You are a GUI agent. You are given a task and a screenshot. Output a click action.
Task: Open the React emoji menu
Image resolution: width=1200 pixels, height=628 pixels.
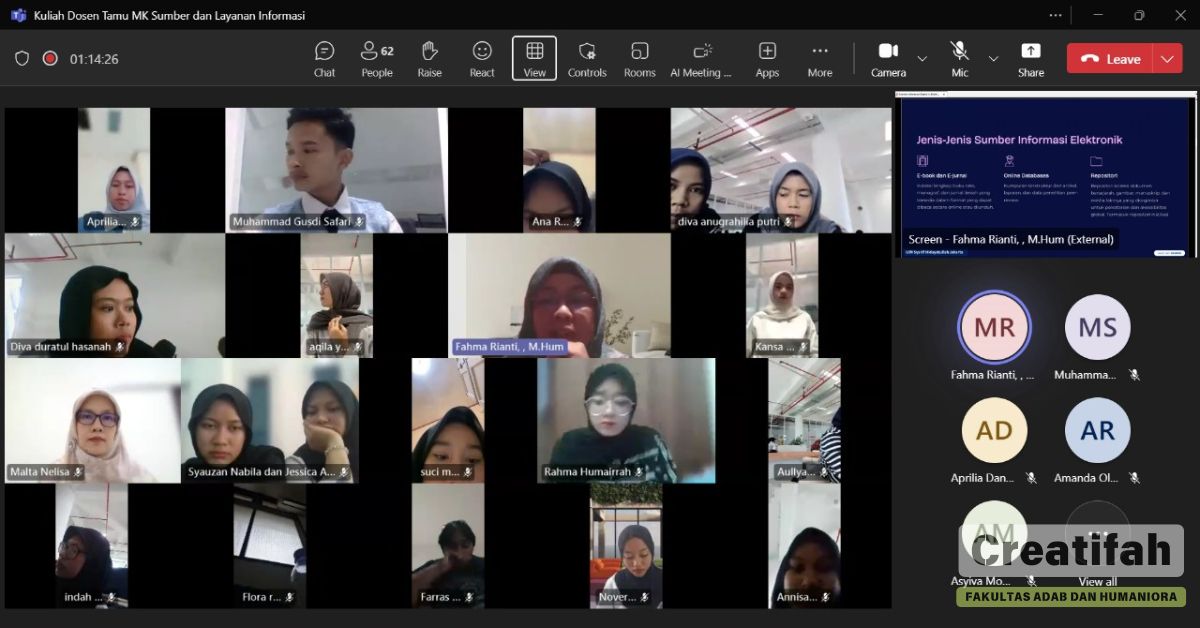482,58
